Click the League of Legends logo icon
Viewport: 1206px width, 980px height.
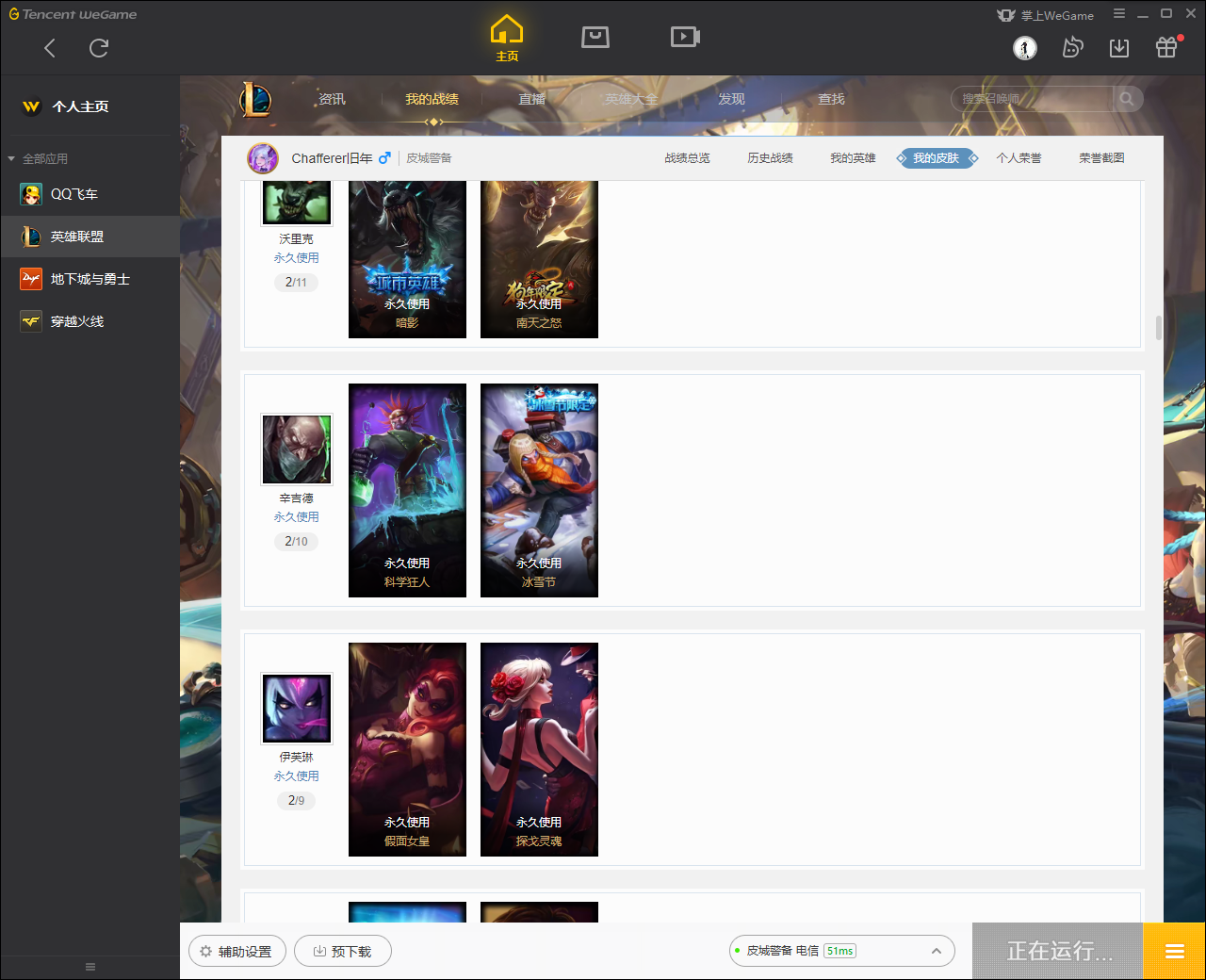[255, 99]
